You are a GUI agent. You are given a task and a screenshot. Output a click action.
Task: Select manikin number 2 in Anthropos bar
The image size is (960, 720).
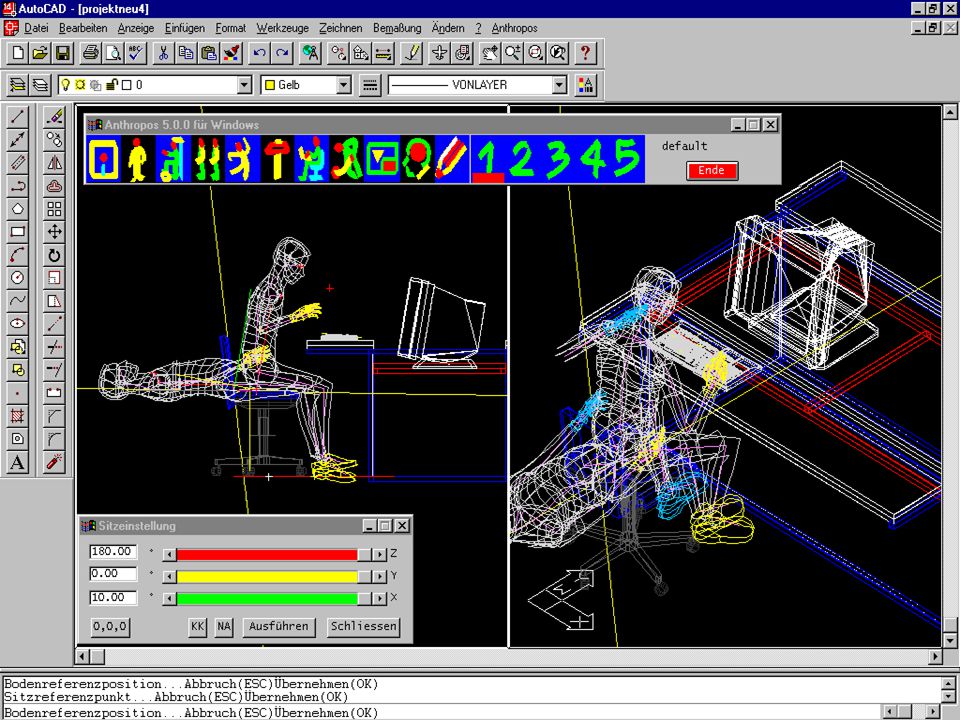522,159
